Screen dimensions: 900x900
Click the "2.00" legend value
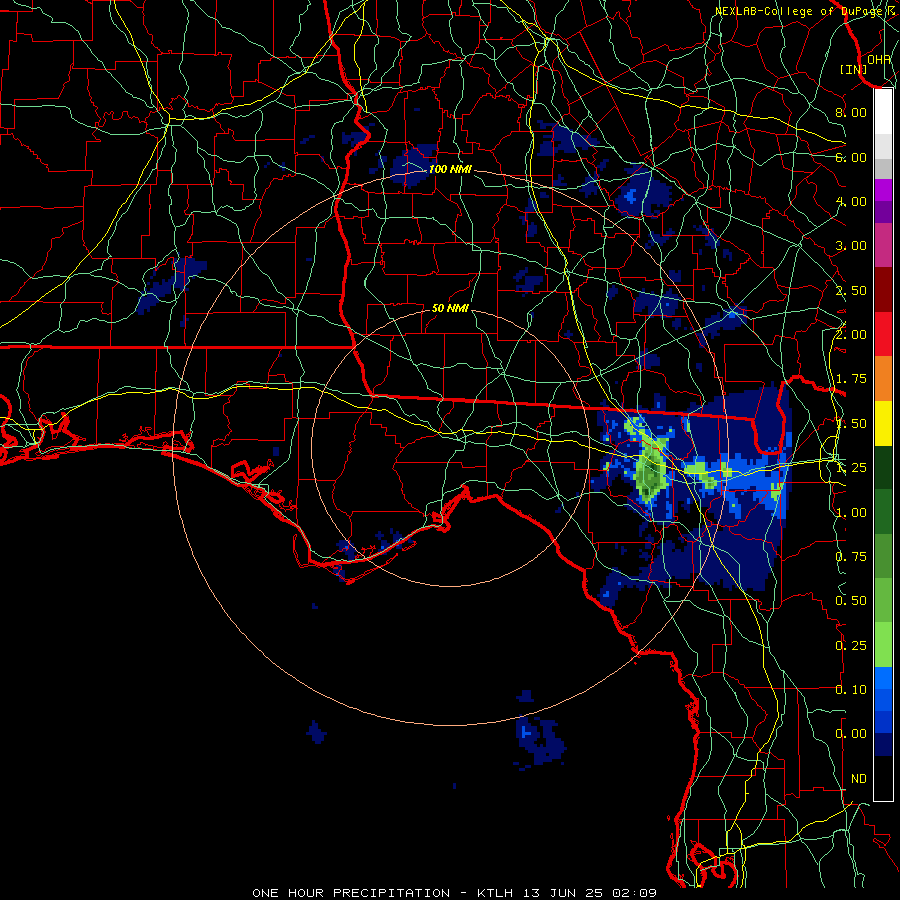851,335
